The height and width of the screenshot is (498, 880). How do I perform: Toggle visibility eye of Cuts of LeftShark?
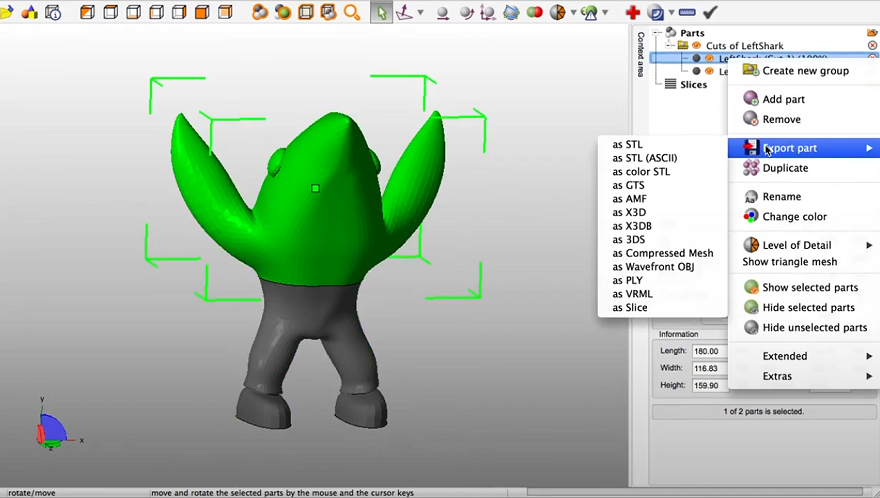696,45
